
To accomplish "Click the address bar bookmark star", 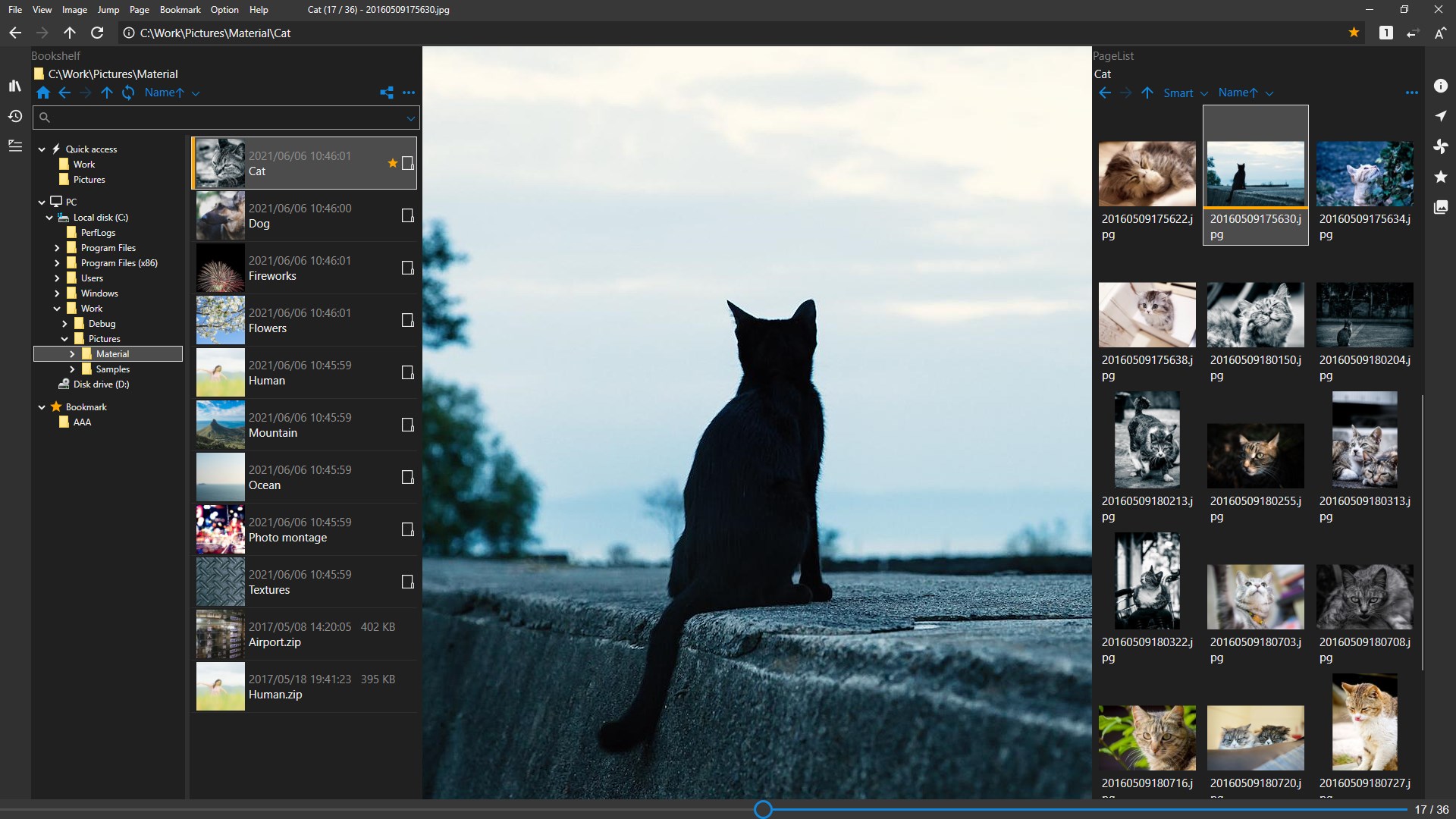I will tap(1354, 33).
